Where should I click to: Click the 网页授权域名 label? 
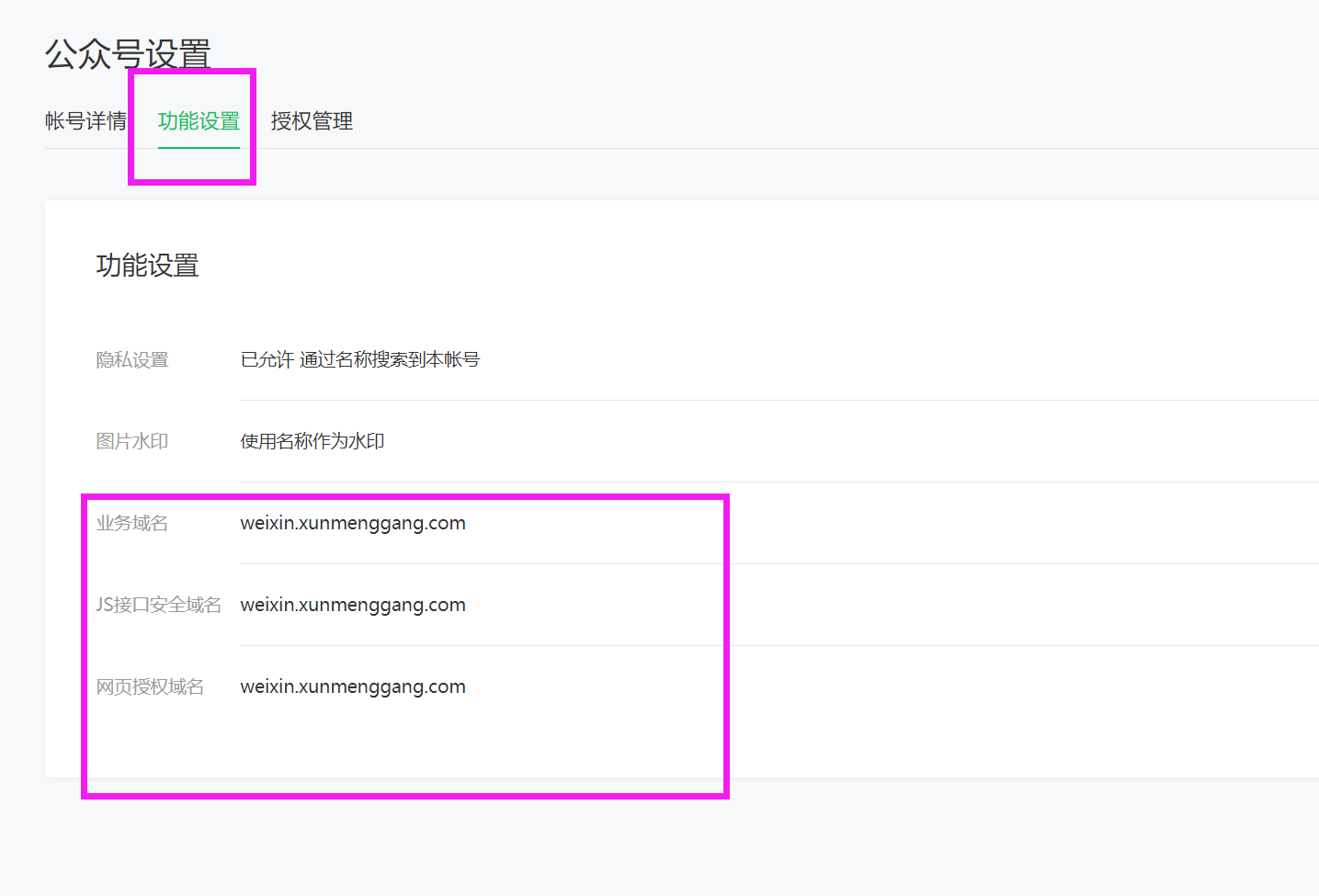coord(151,687)
